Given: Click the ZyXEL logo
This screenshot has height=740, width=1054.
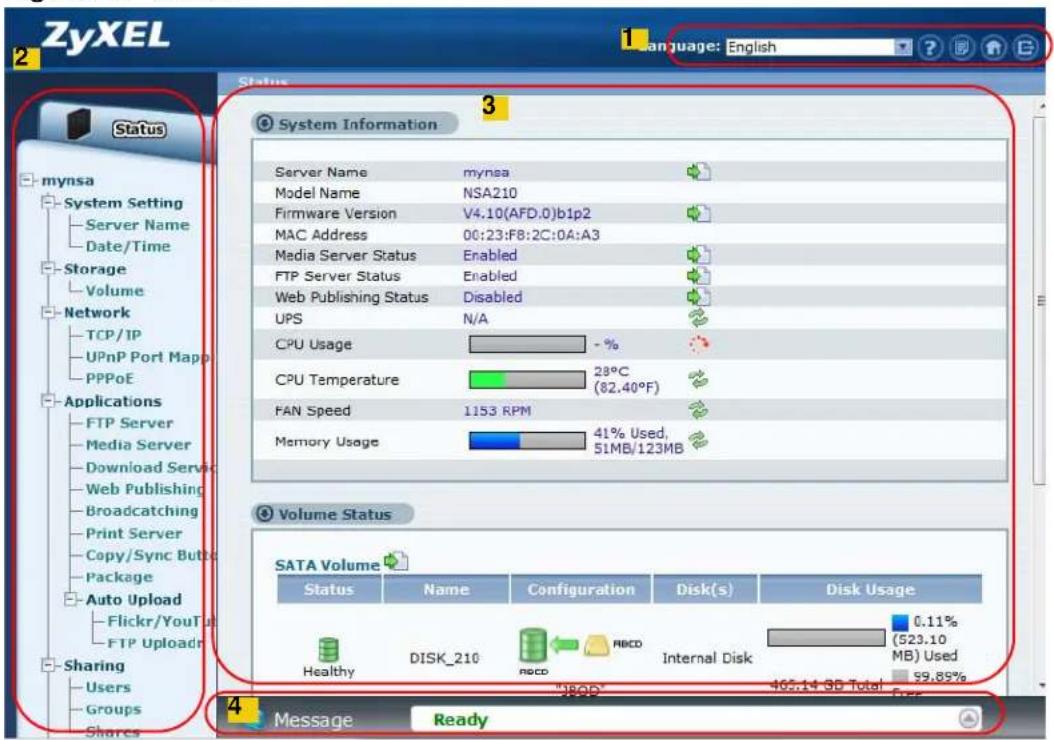Looking at the screenshot, I should pyautogui.click(x=106, y=36).
